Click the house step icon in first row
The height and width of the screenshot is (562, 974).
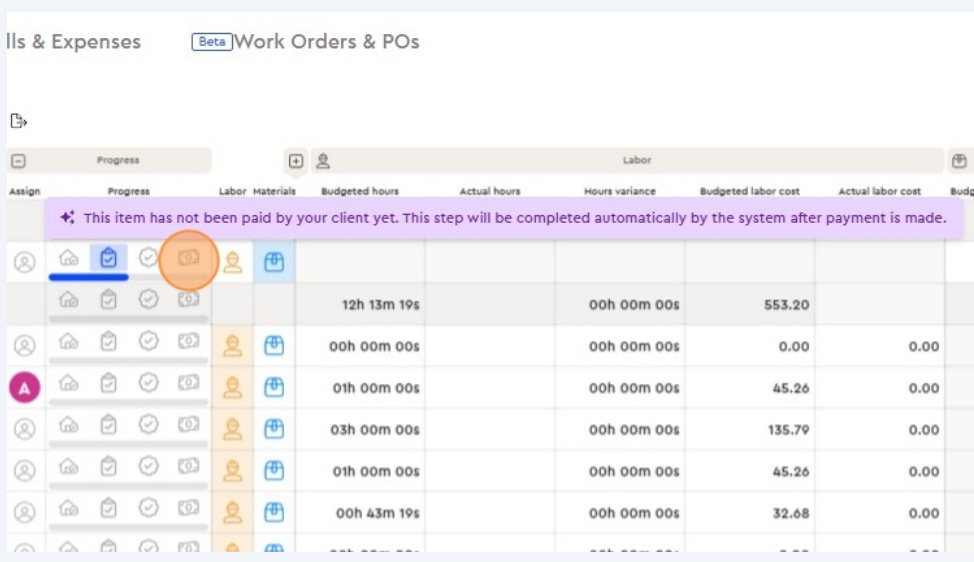(x=68, y=258)
